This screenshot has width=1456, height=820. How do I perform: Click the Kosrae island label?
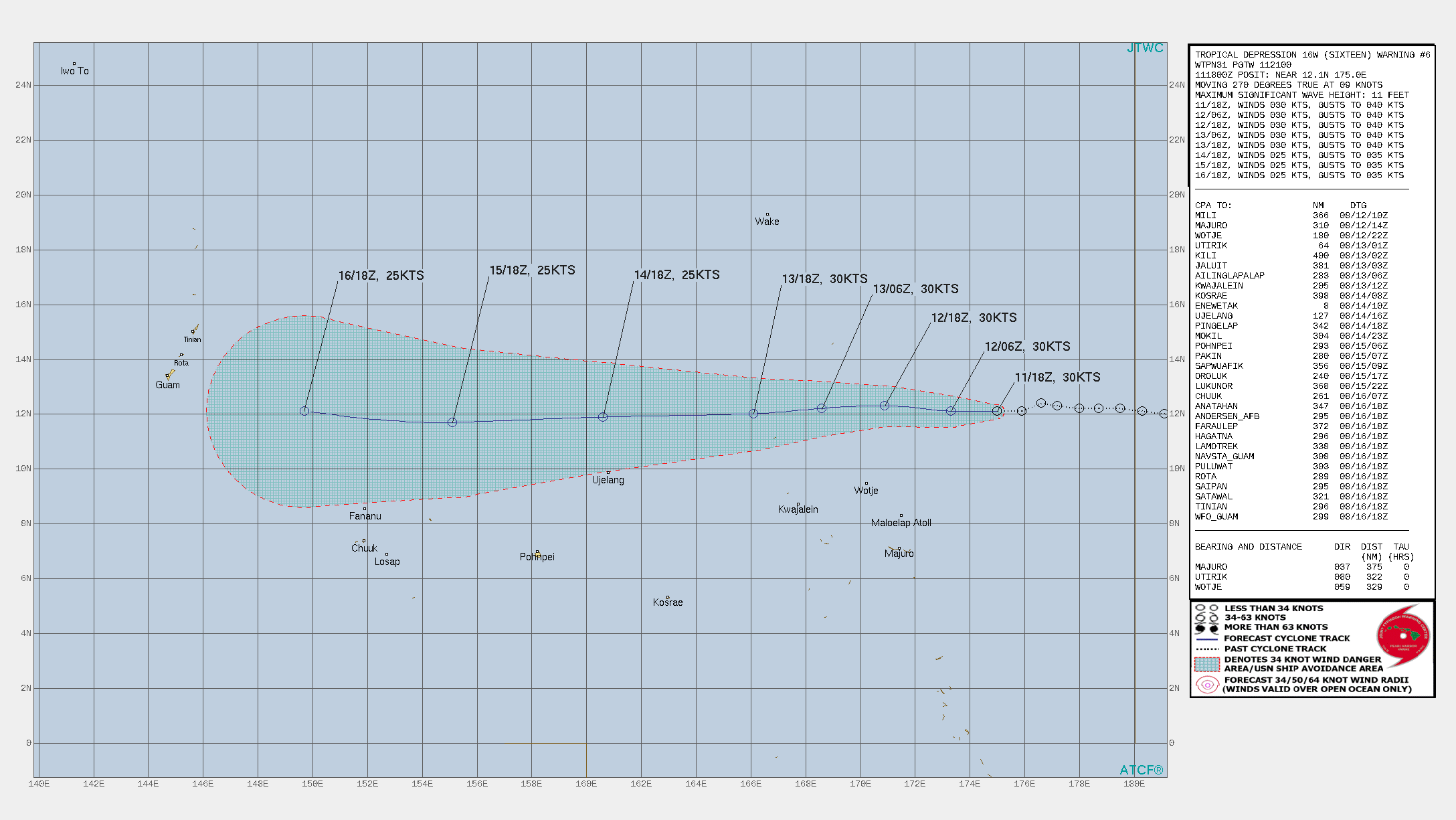(668, 602)
